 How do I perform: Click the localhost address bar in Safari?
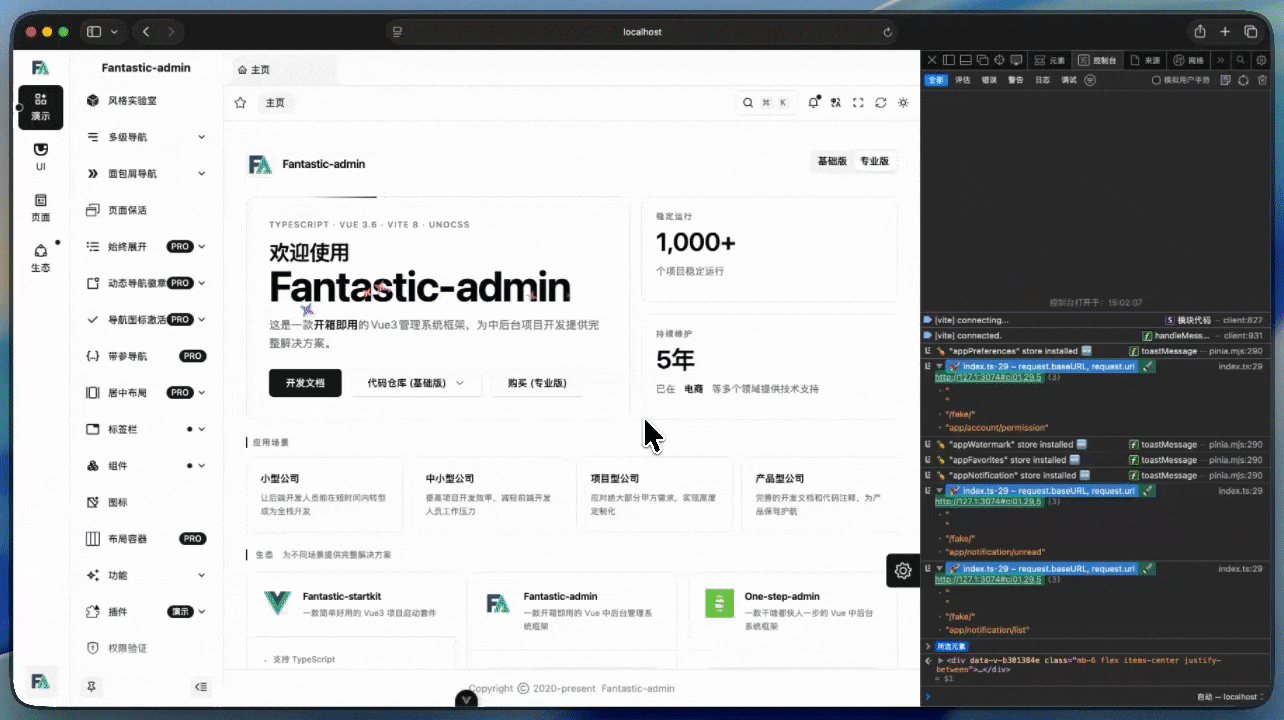642,32
